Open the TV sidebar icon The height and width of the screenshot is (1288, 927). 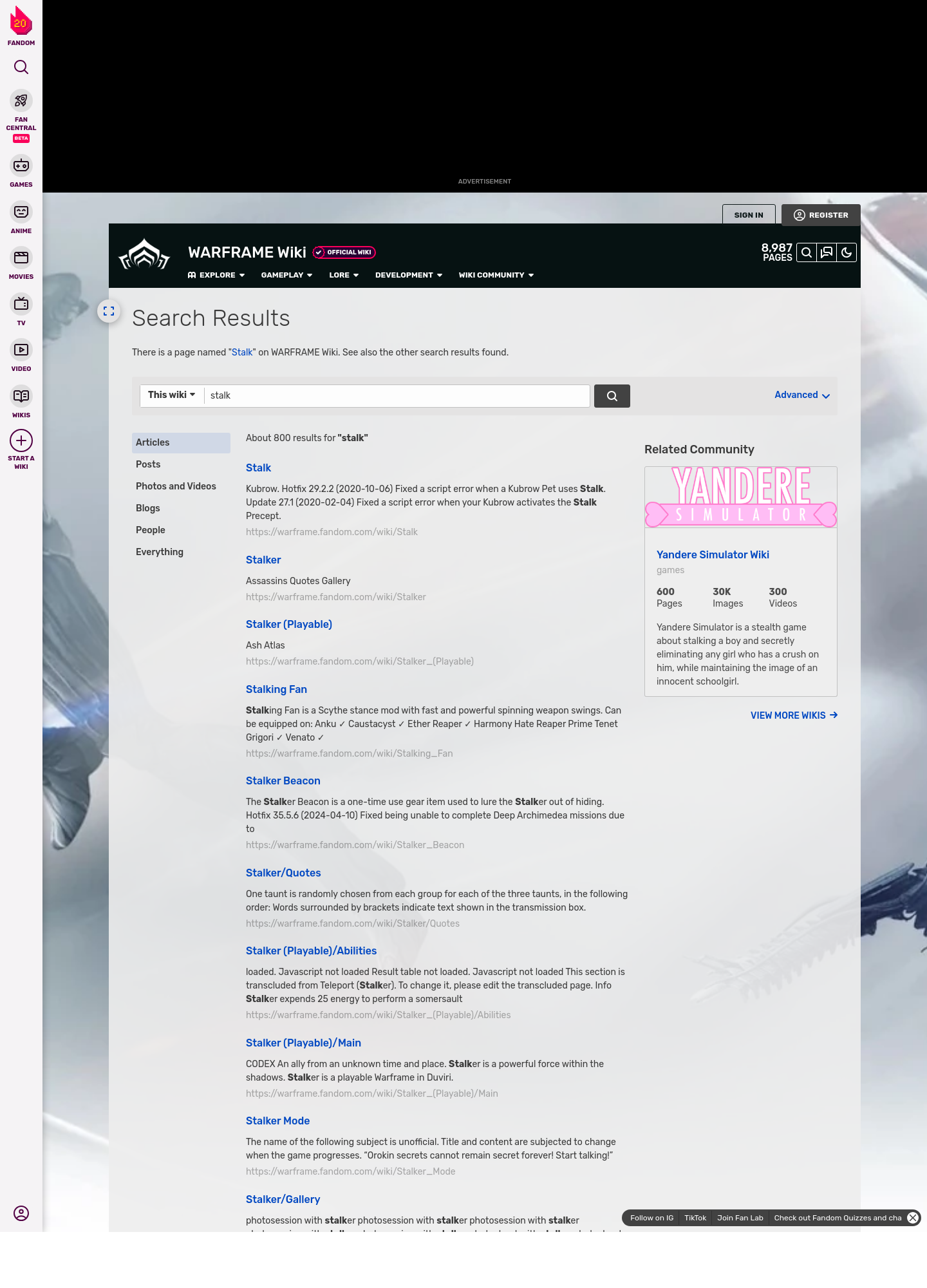[x=21, y=304]
